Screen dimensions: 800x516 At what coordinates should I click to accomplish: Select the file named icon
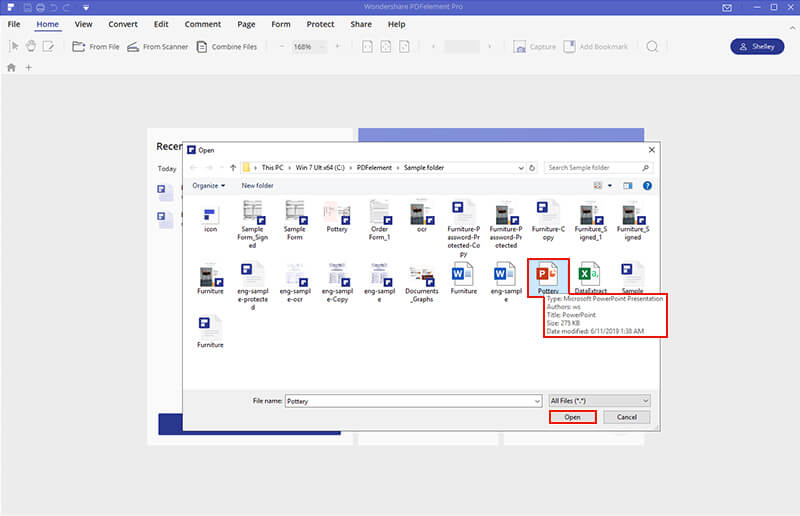point(210,219)
